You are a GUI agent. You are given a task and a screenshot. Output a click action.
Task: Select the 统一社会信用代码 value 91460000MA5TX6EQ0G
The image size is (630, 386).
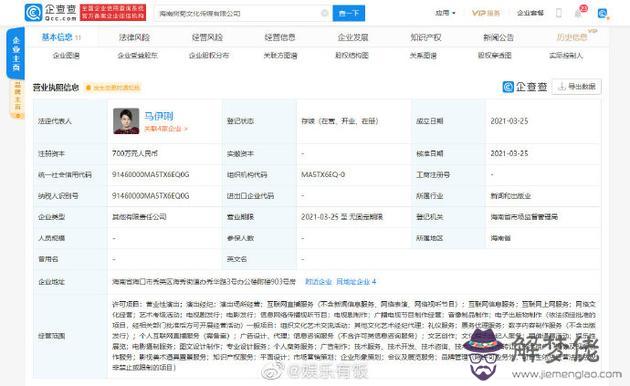coord(150,175)
